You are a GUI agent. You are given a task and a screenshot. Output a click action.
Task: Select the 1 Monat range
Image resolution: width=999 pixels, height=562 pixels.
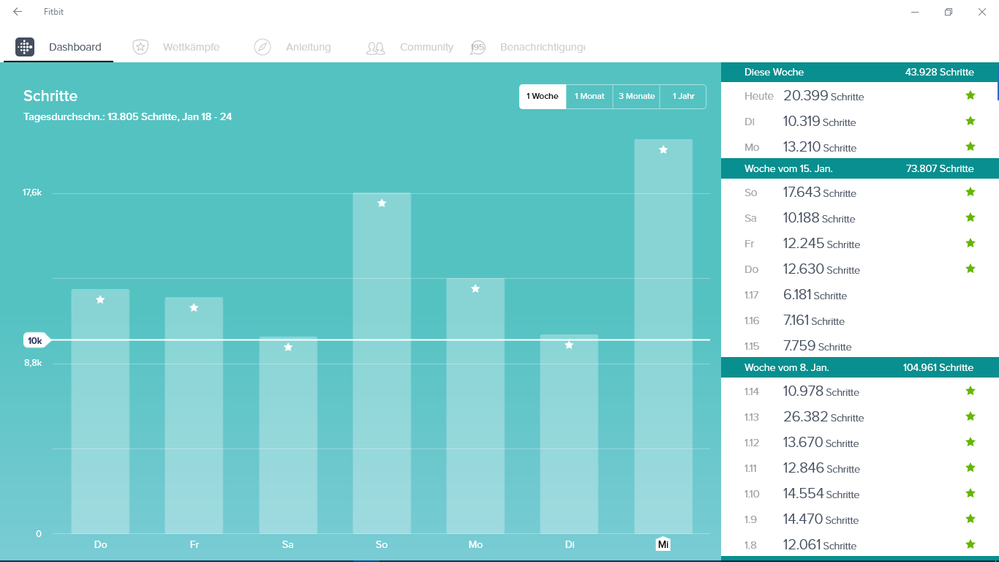point(589,96)
